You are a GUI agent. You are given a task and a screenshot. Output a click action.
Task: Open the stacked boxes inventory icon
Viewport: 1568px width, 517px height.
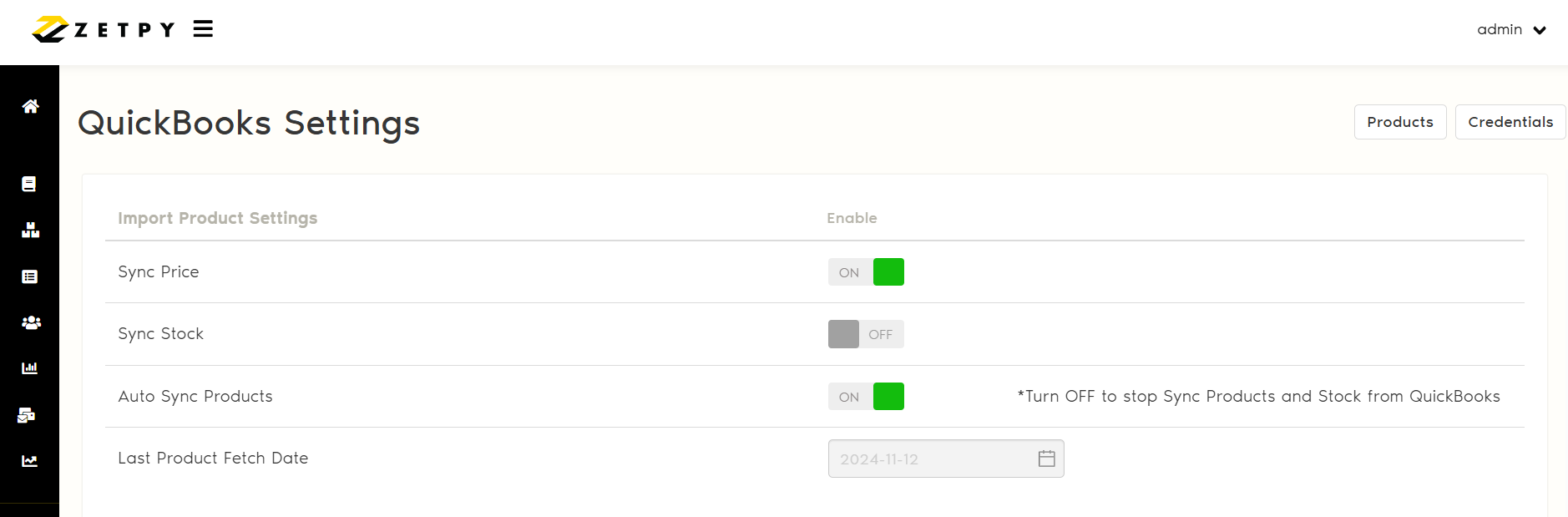[30, 230]
